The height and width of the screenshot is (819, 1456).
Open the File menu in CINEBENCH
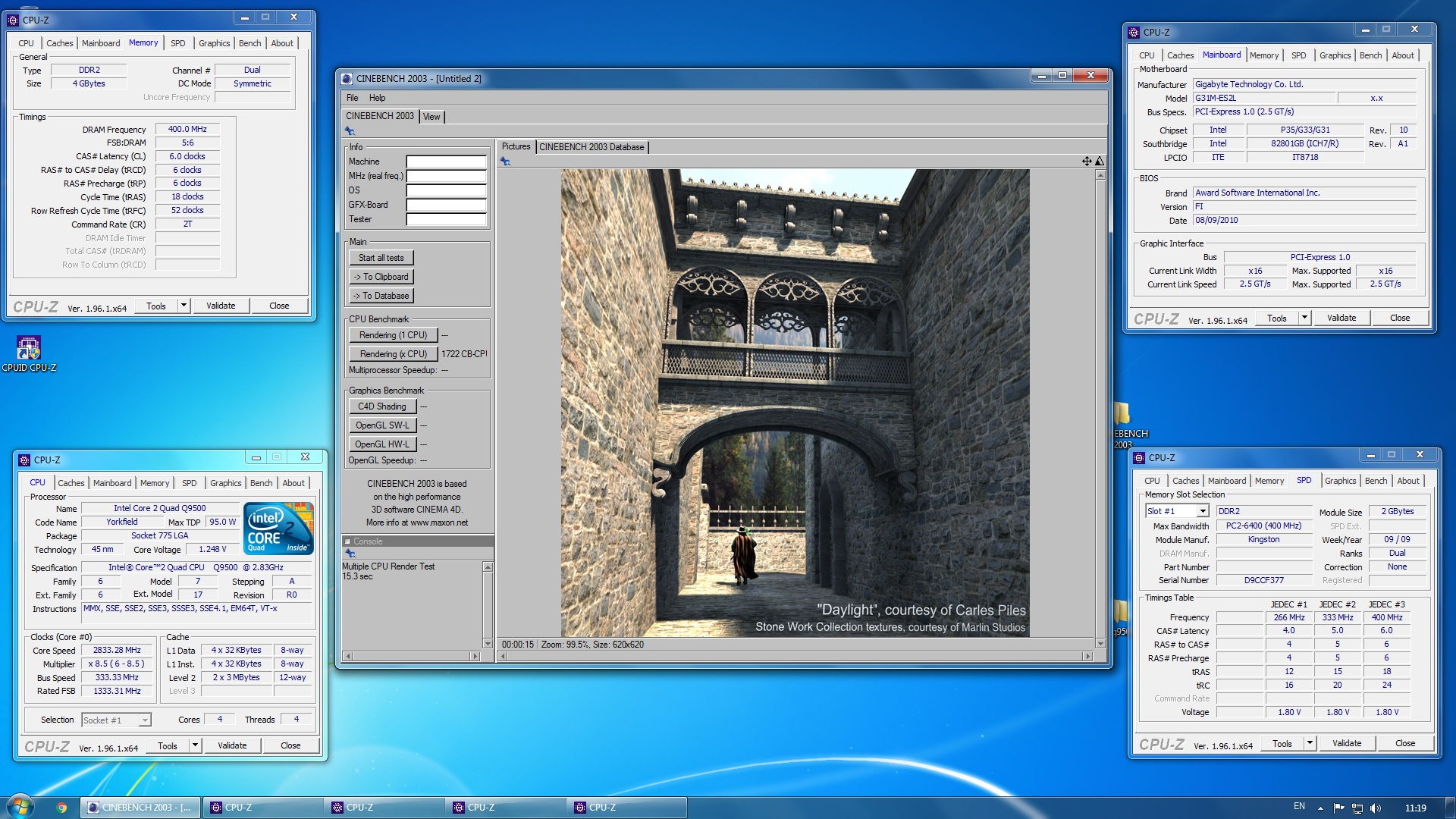click(x=353, y=98)
